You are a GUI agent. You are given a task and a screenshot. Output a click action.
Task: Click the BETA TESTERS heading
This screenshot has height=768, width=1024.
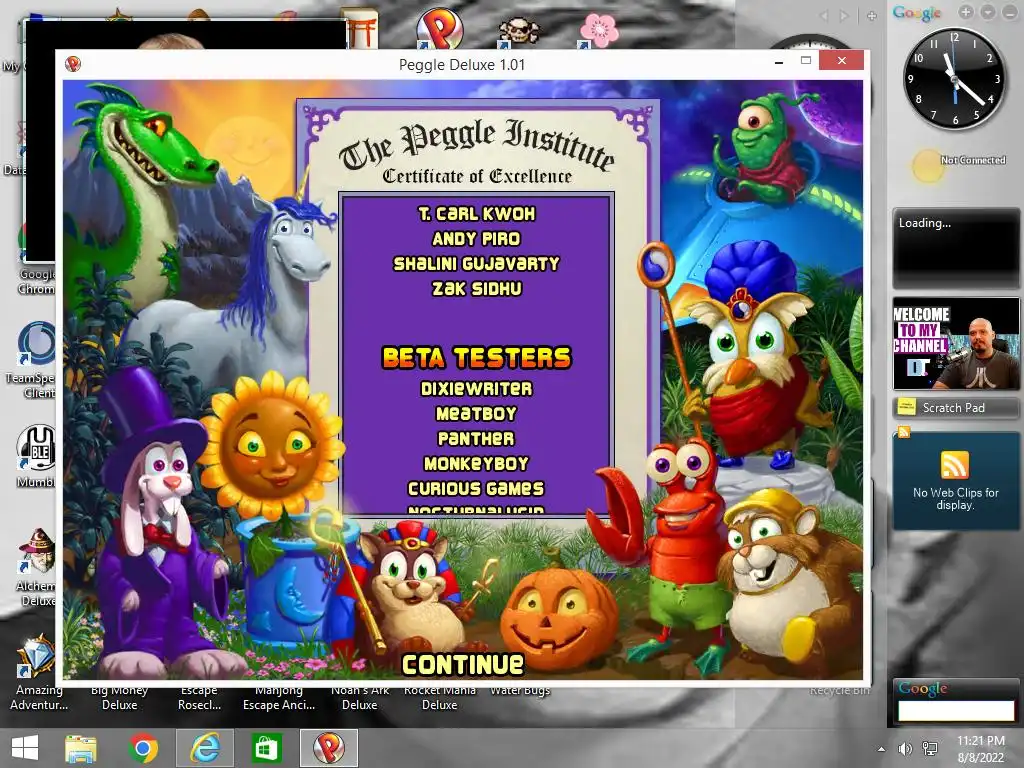pos(476,357)
